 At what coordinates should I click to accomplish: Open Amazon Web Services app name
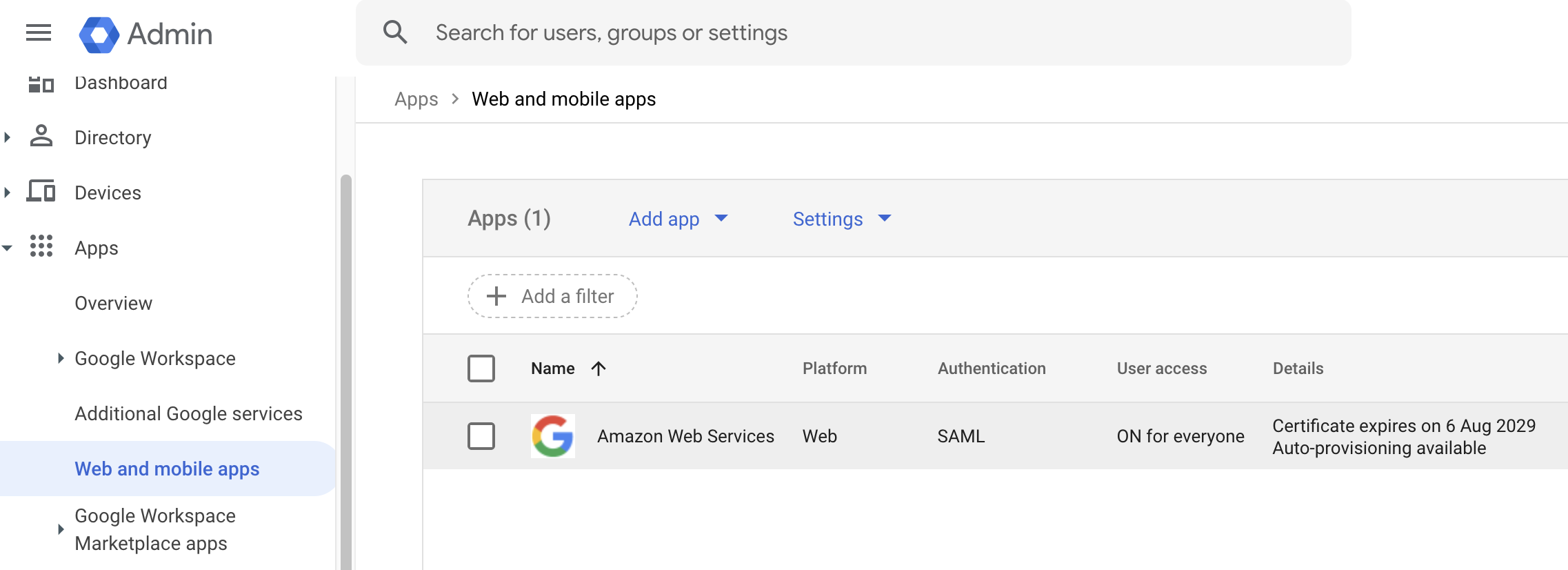click(x=685, y=436)
